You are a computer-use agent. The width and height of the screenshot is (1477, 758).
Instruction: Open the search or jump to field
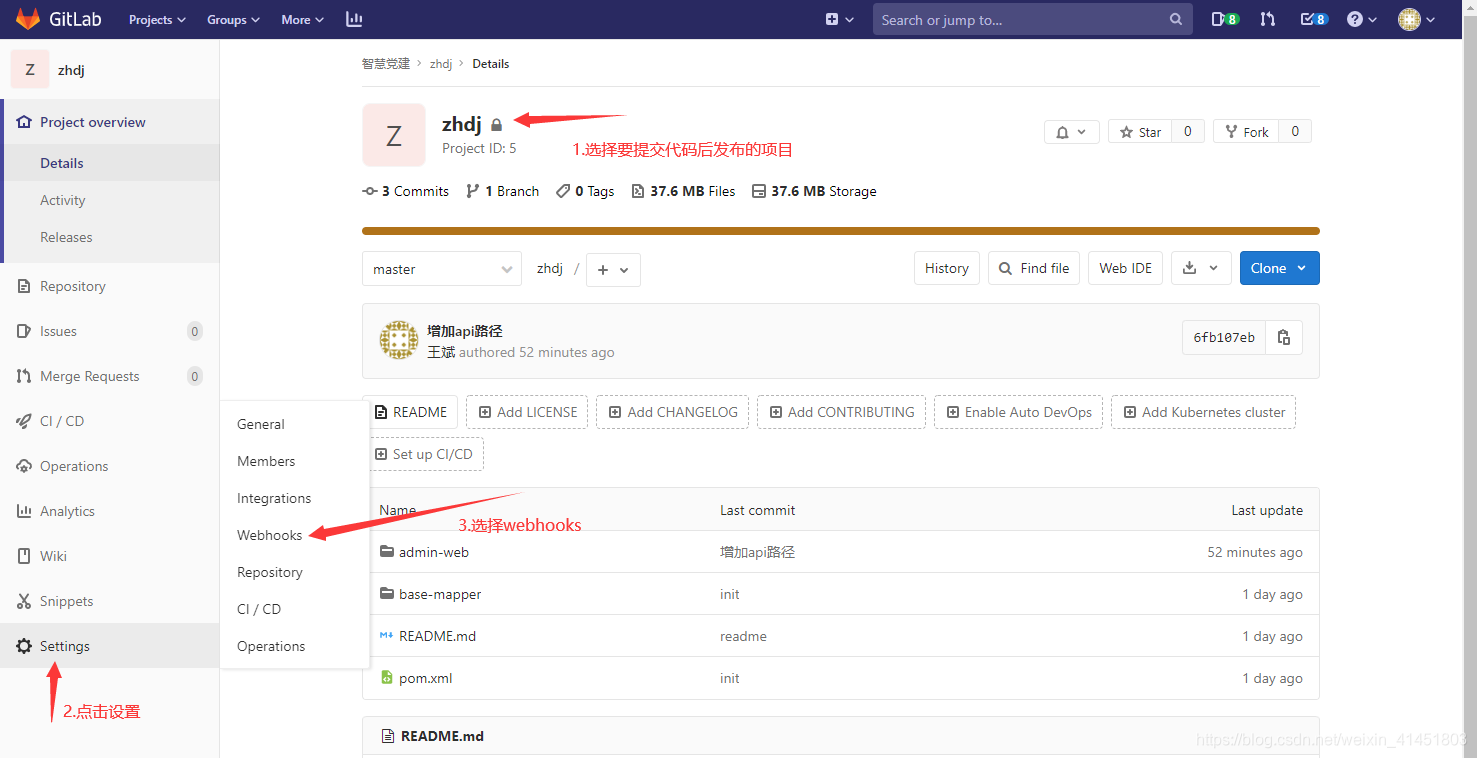(1032, 19)
